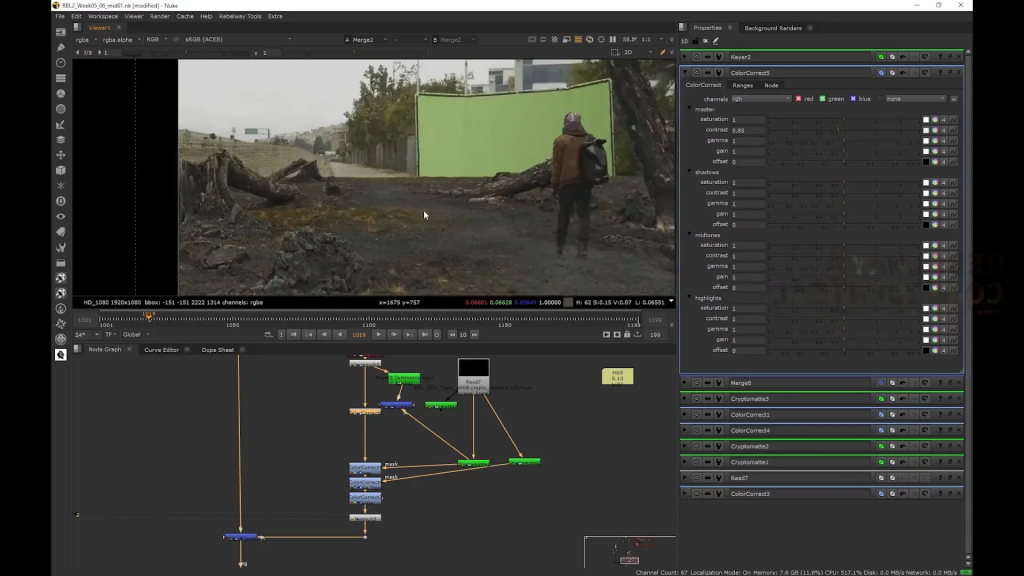Collapse the shadows section triangle

pos(690,171)
